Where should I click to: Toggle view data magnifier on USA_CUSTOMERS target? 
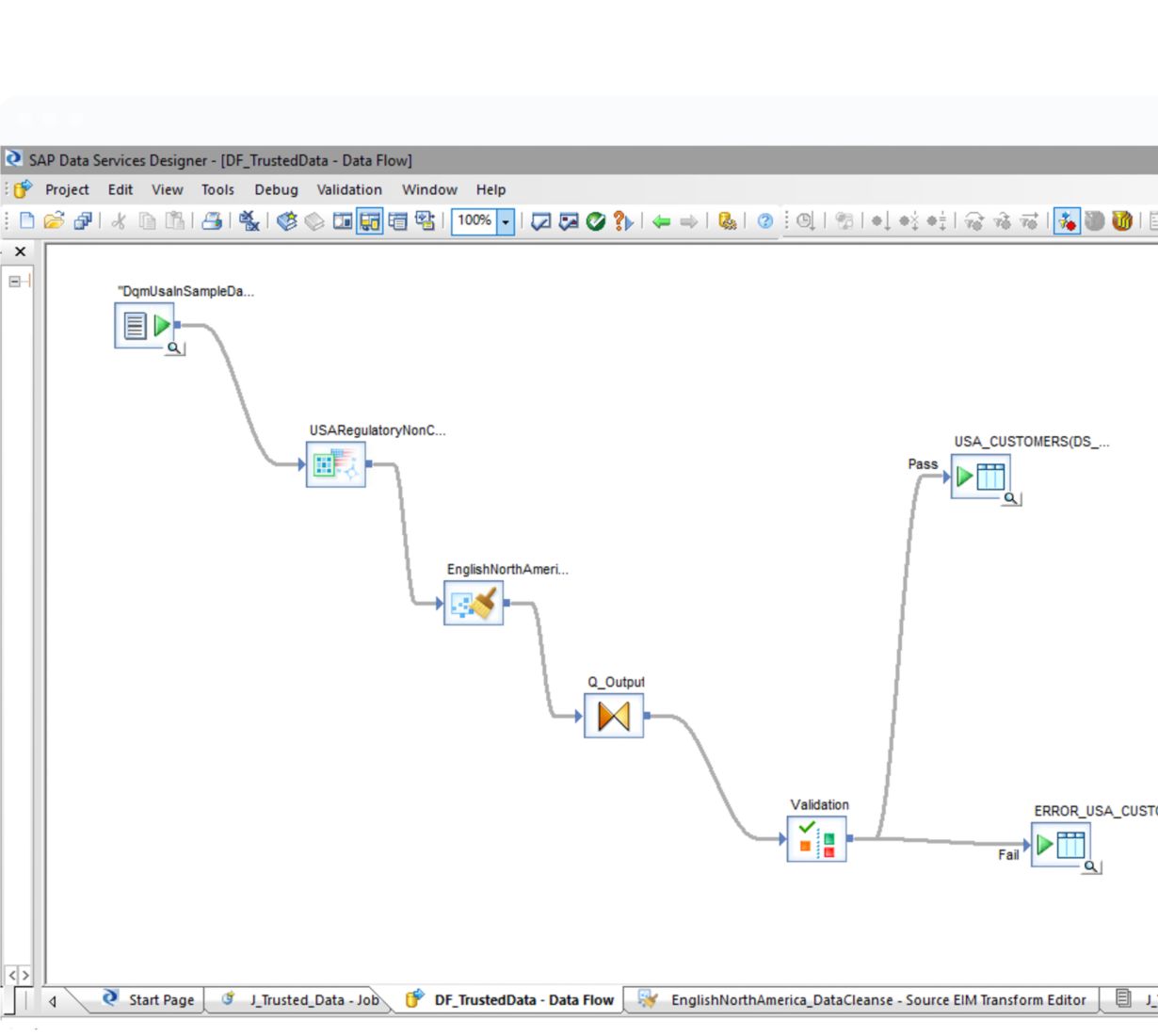(1010, 499)
